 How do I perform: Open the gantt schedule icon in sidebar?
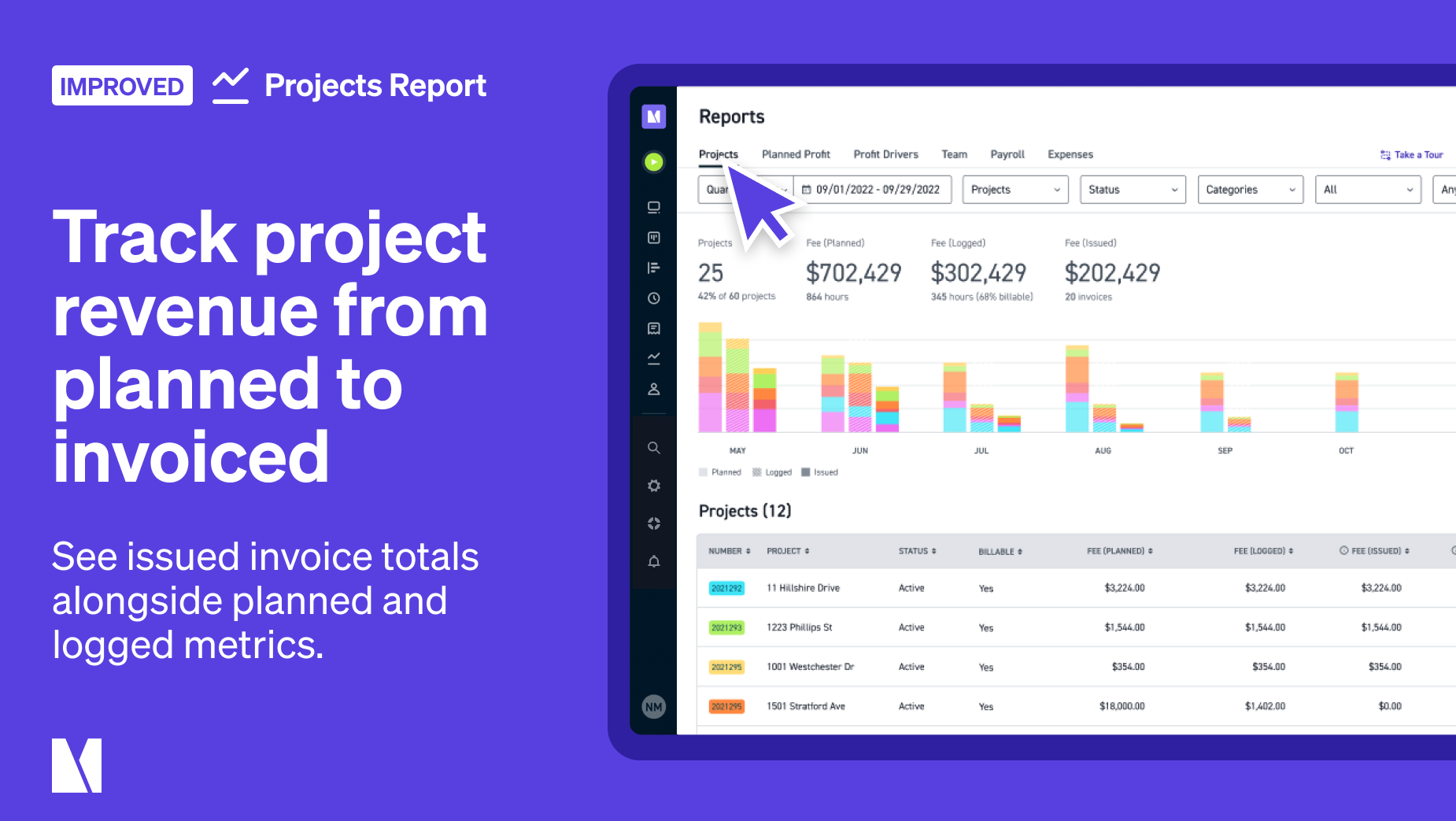click(653, 268)
